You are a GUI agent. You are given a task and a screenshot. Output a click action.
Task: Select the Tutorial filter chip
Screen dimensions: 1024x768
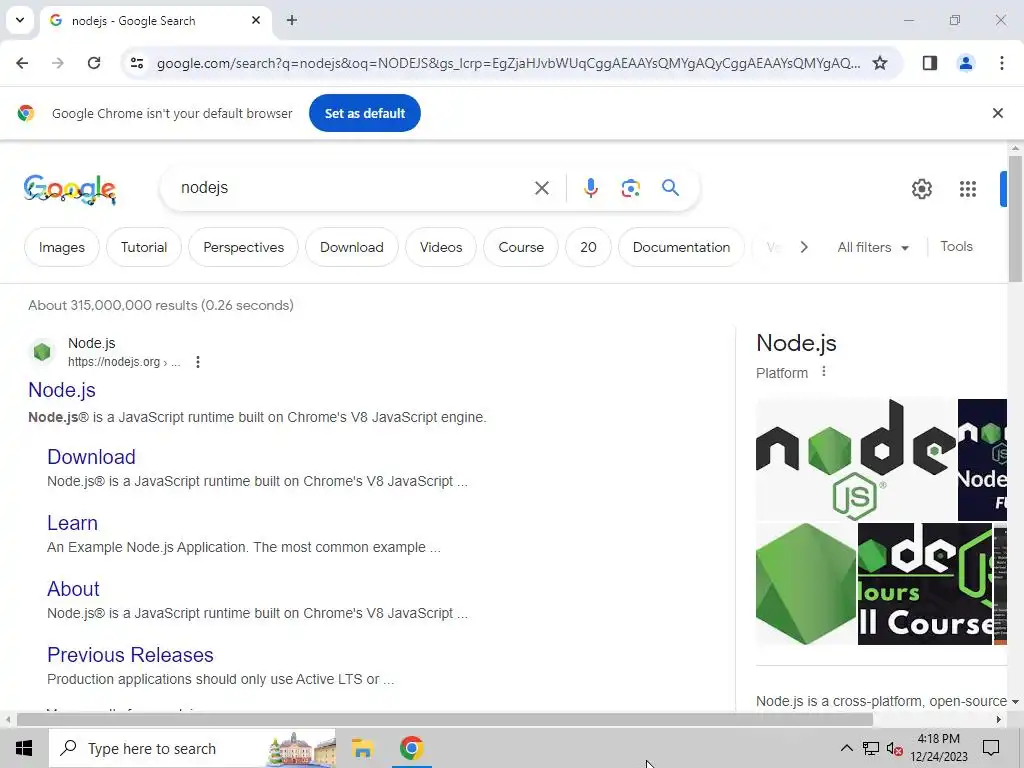tap(144, 247)
